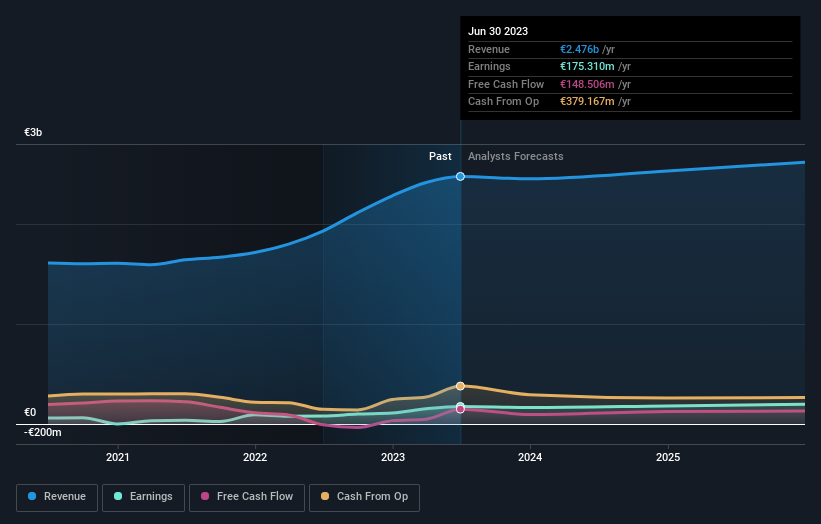821x524 pixels.
Task: Click the Free Cash Flow pink data point marker
Action: (x=460, y=409)
